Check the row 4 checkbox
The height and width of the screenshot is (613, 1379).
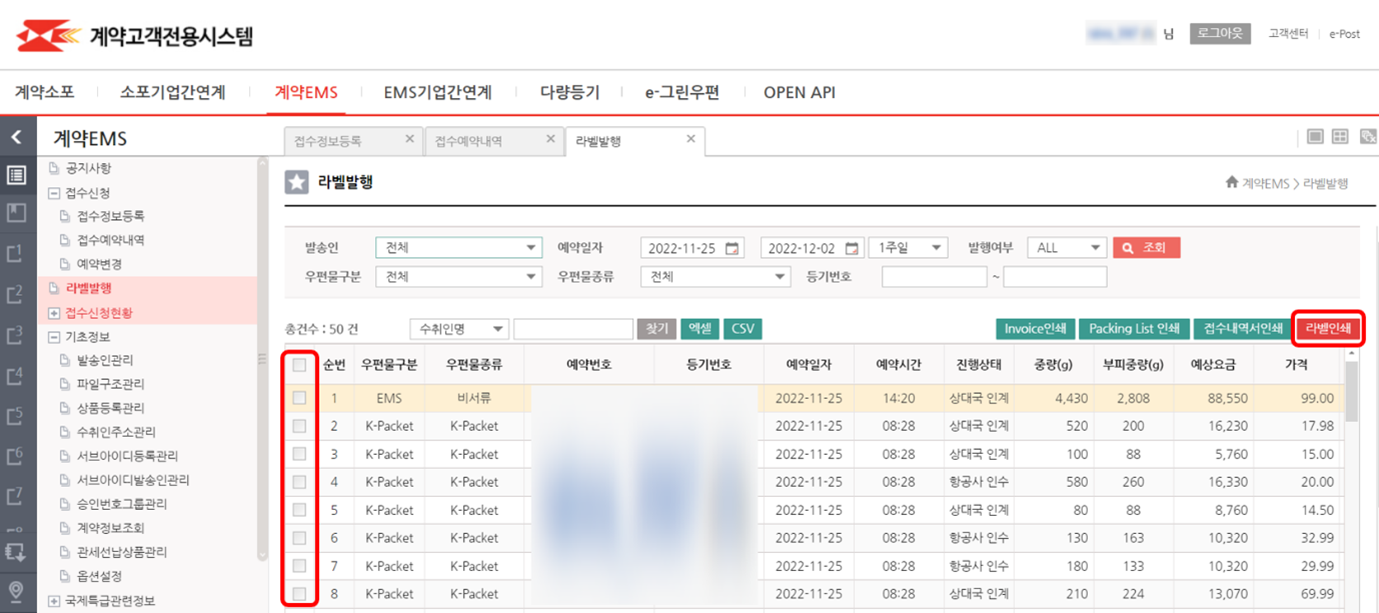pos(299,482)
